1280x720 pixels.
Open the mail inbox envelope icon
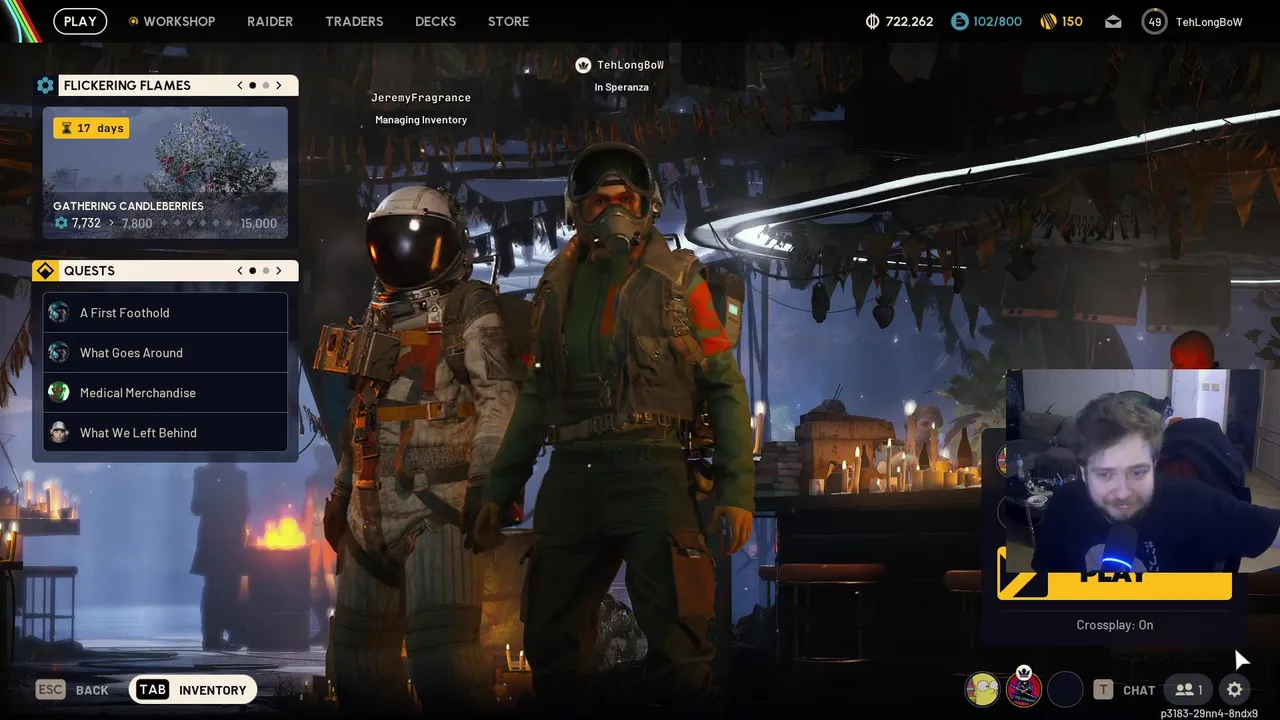tap(1113, 21)
